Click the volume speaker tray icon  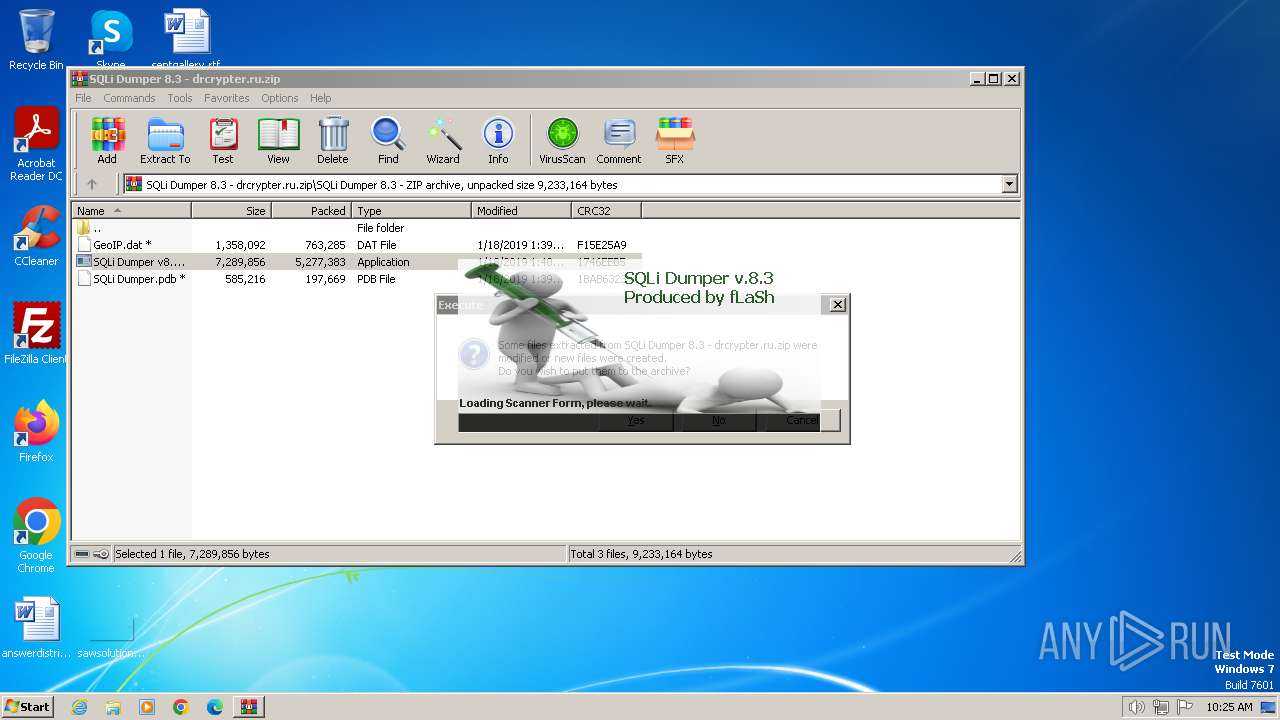(x=1136, y=707)
